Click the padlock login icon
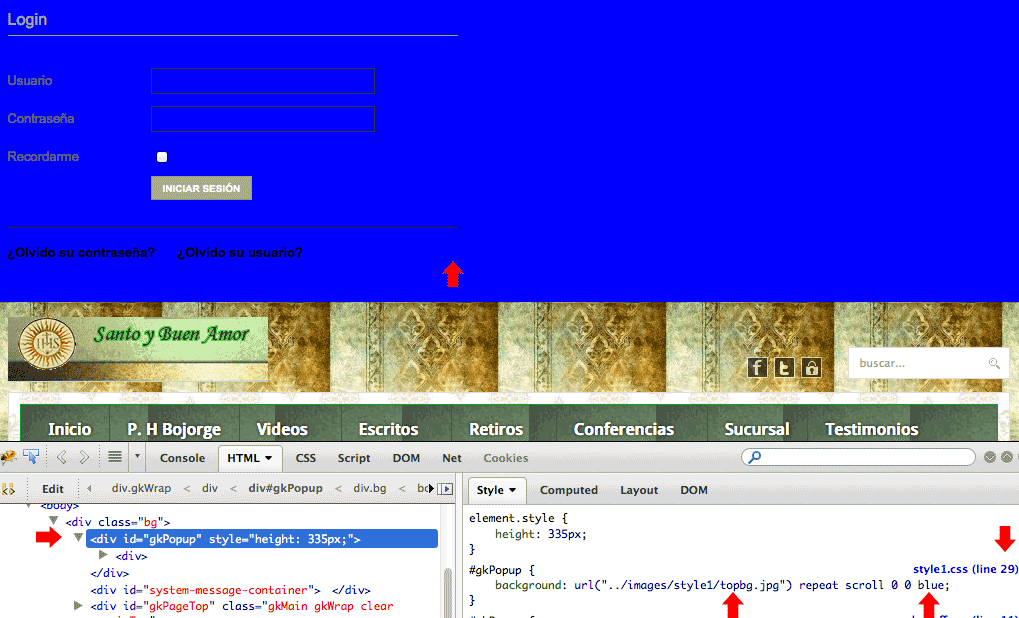This screenshot has width=1019, height=618. pyautogui.click(x=811, y=368)
